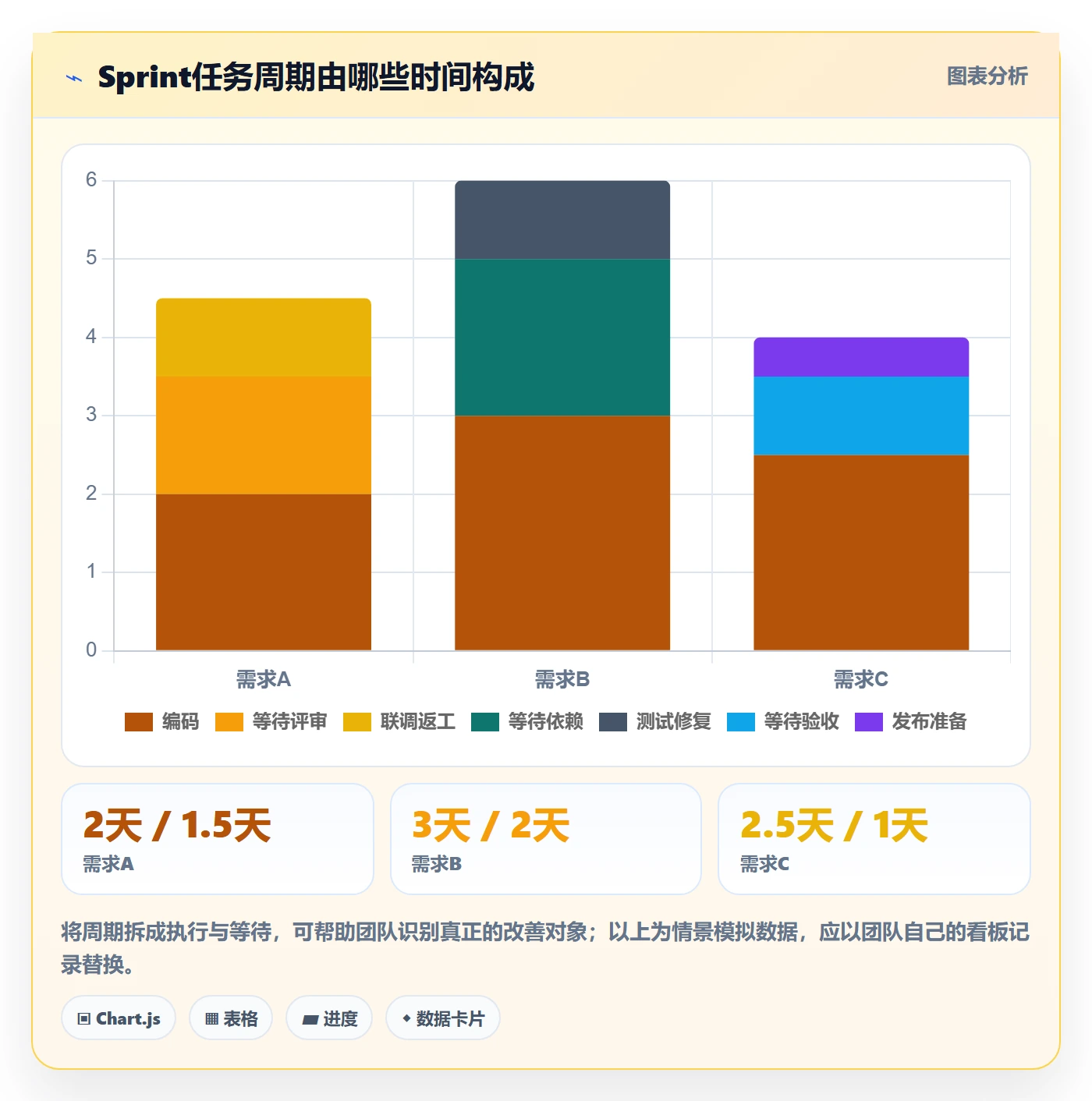The height and width of the screenshot is (1101, 1092).
Task: Click the y-axis value 6
Action: point(91,180)
